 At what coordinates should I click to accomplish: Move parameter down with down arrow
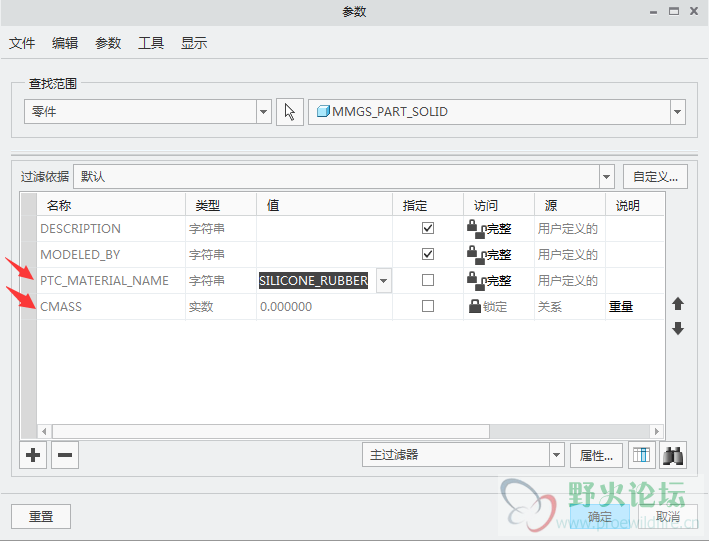point(678,328)
